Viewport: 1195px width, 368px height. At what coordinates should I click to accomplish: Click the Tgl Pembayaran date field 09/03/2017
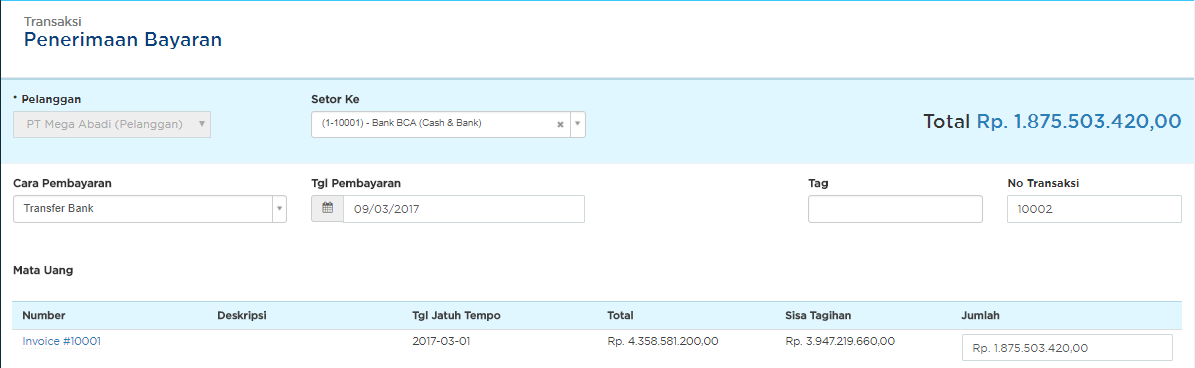[x=463, y=209]
